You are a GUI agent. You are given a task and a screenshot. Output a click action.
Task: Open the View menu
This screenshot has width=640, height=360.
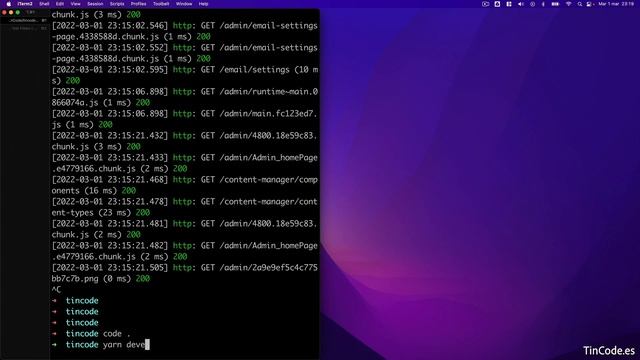pyautogui.click(x=76, y=4)
